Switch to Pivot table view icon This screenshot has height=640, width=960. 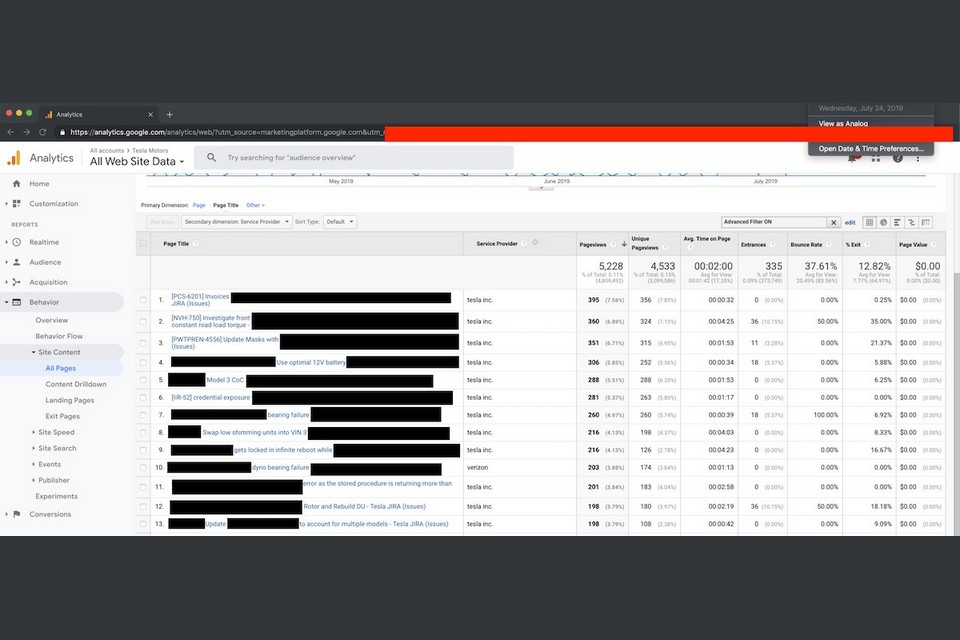(x=926, y=222)
